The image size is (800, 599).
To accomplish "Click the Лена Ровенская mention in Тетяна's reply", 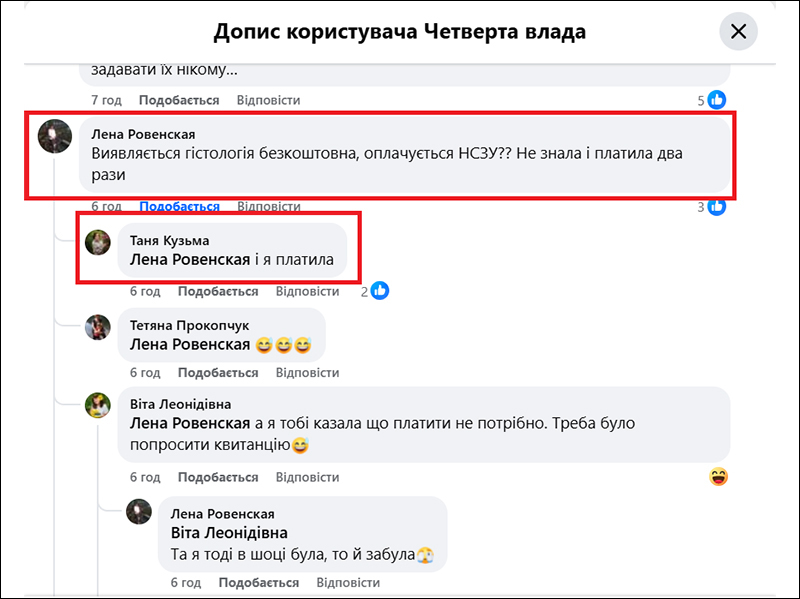I will (x=190, y=345).
